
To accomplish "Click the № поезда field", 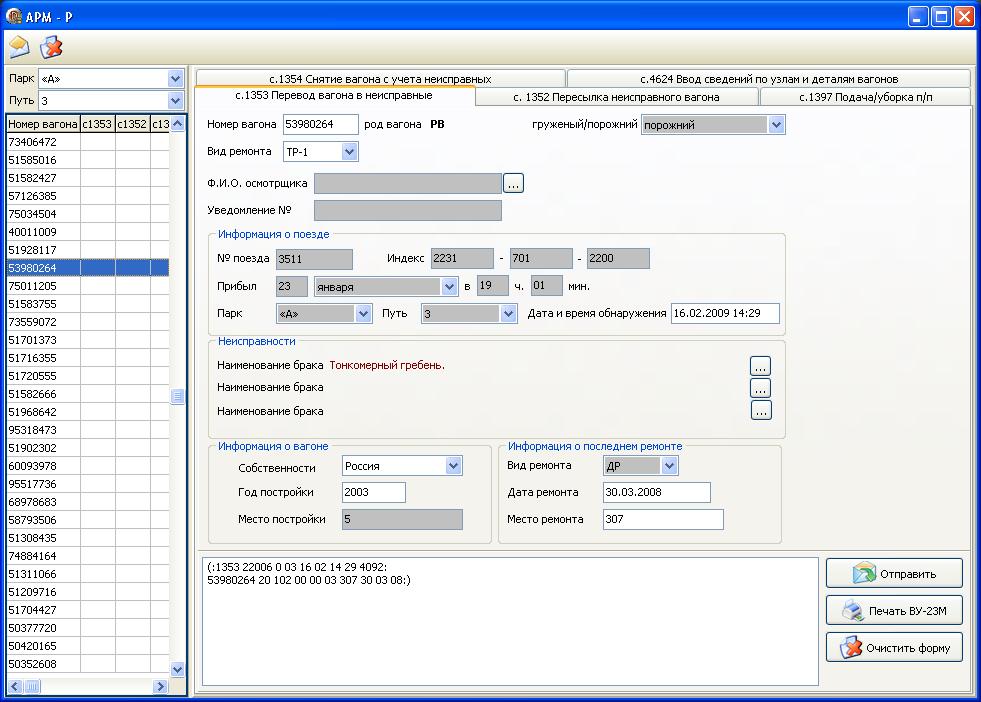I will click(x=314, y=259).
